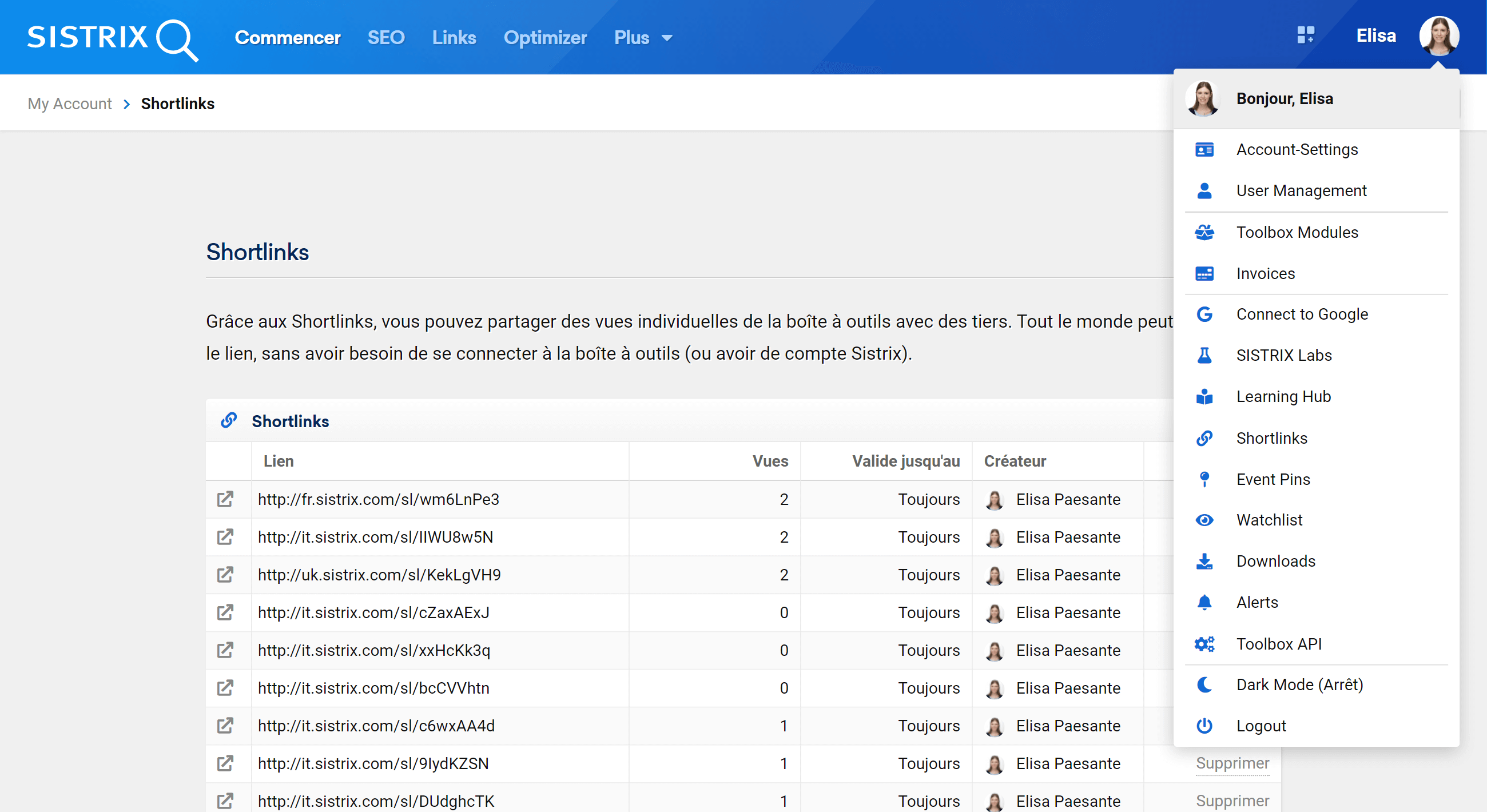Screen dimensions: 1487x812
Task: Click the Toolbox Modules boxes icon
Action: tap(1204, 233)
